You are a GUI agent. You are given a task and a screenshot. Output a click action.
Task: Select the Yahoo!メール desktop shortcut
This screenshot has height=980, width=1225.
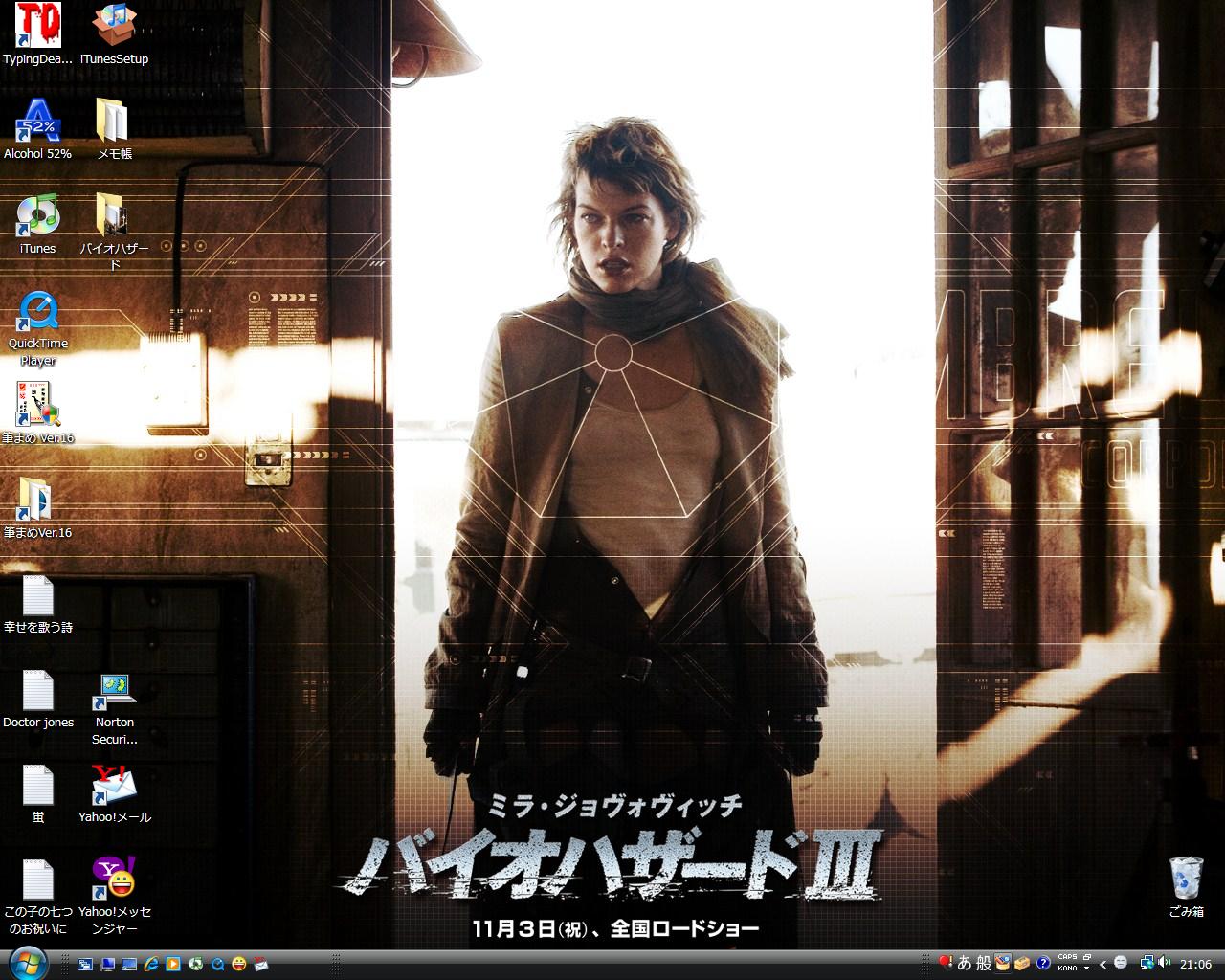click(114, 792)
